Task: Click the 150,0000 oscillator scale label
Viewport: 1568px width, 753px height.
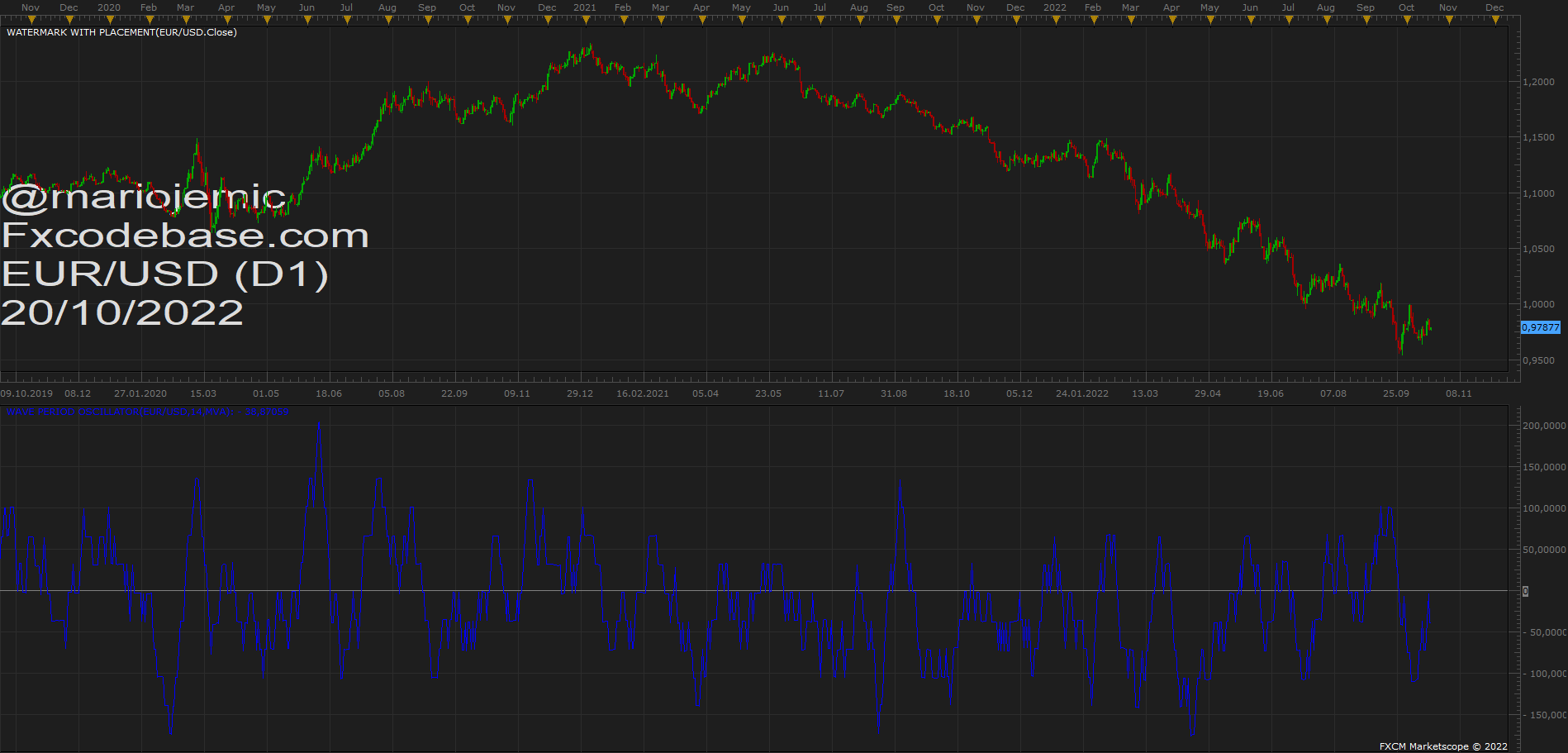Action: 1544,467
